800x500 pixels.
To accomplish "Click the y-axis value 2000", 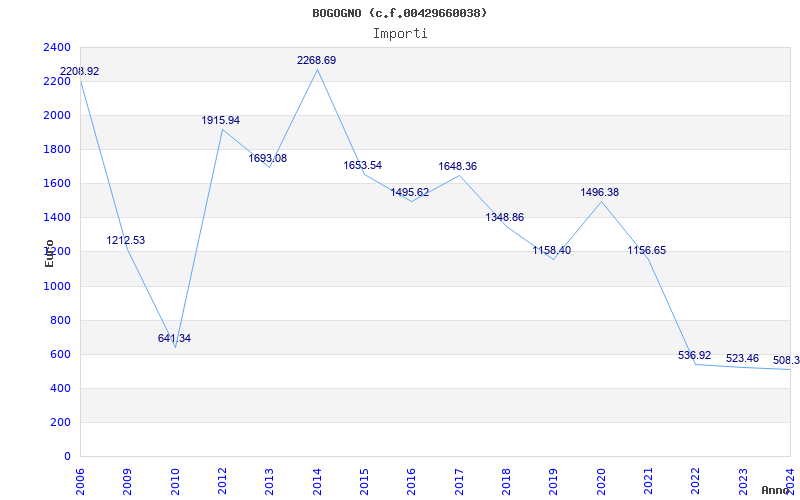I will point(57,115).
